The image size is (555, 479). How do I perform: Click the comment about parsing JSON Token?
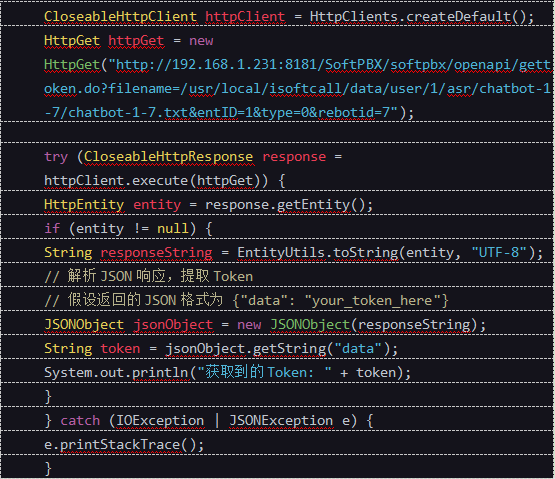click(x=149, y=276)
